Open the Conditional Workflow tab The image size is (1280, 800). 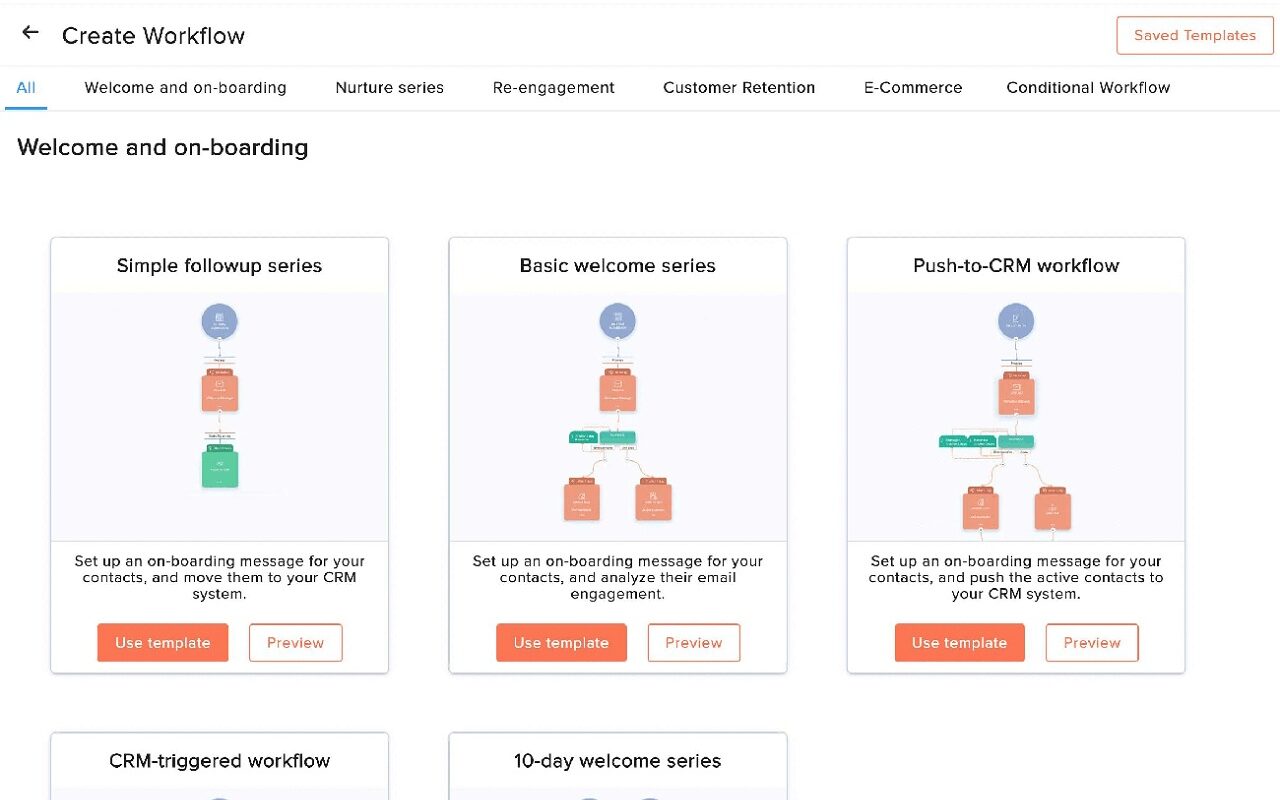(x=1087, y=88)
